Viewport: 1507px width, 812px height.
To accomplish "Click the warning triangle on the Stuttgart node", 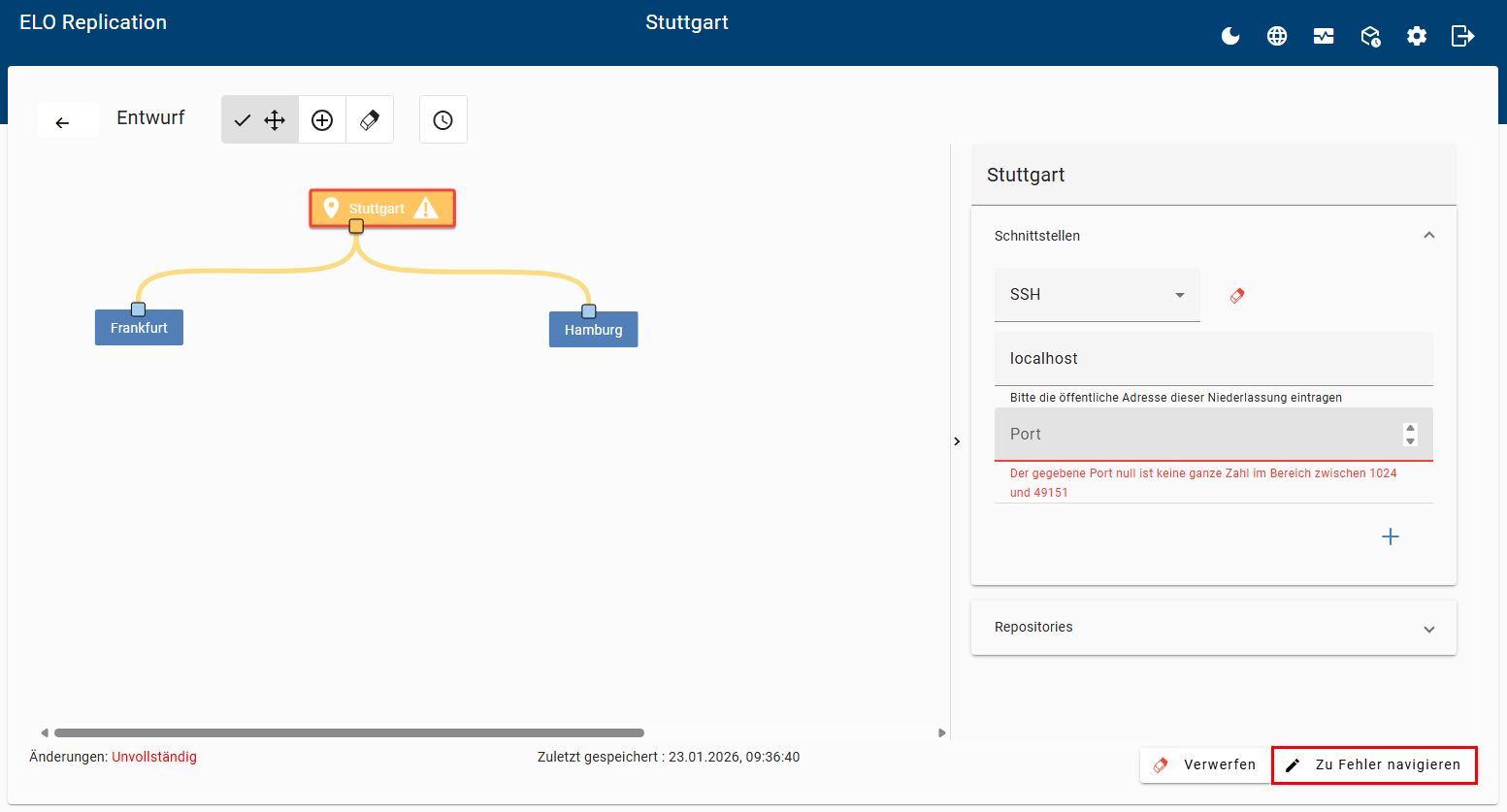I will tap(426, 208).
